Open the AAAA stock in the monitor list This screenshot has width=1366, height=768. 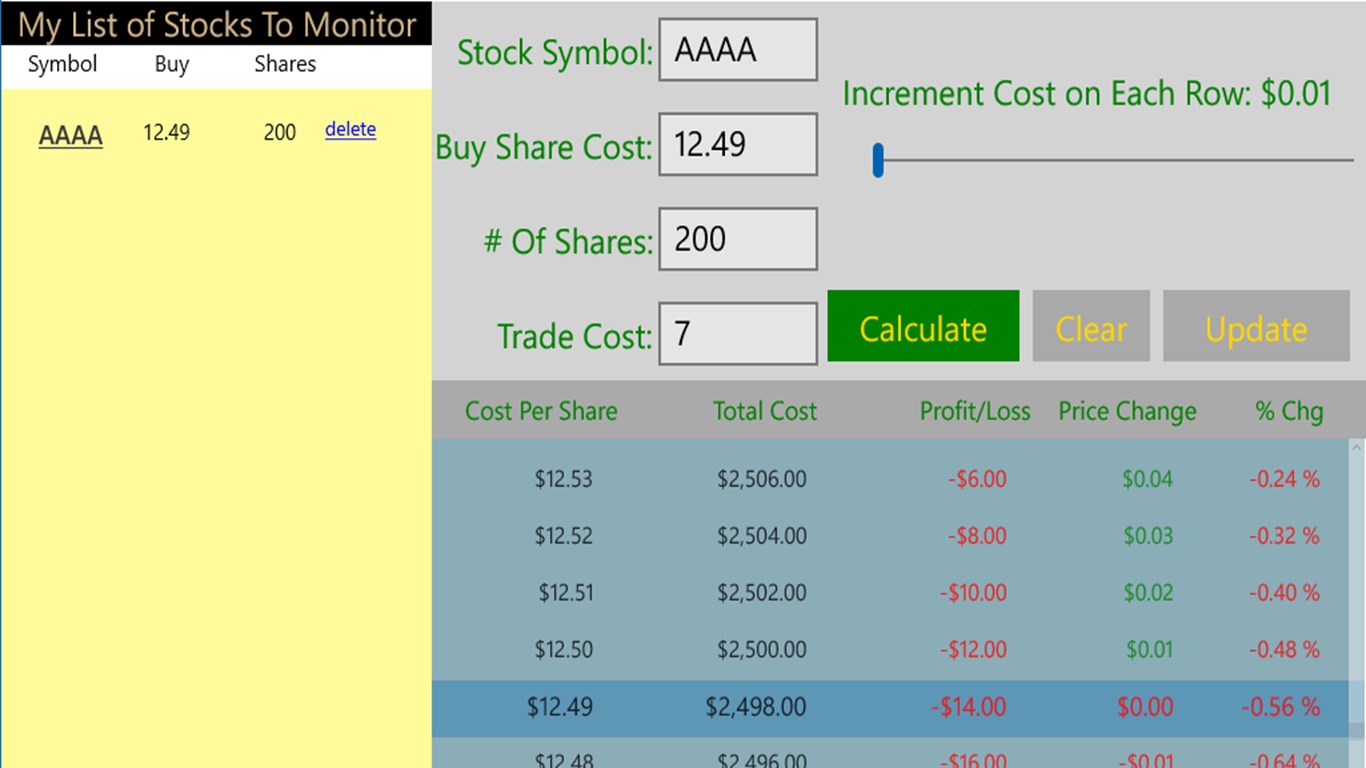[x=71, y=135]
